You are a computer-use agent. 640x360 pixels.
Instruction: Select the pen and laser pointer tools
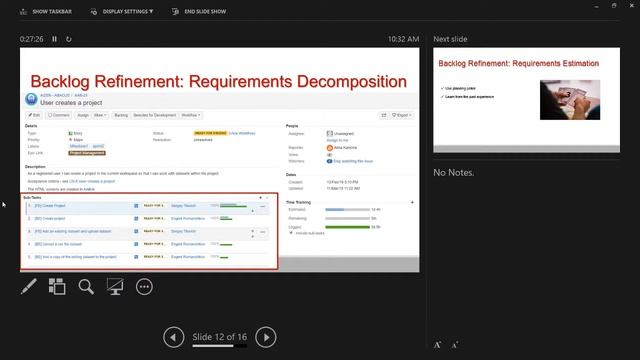[x=29, y=287]
